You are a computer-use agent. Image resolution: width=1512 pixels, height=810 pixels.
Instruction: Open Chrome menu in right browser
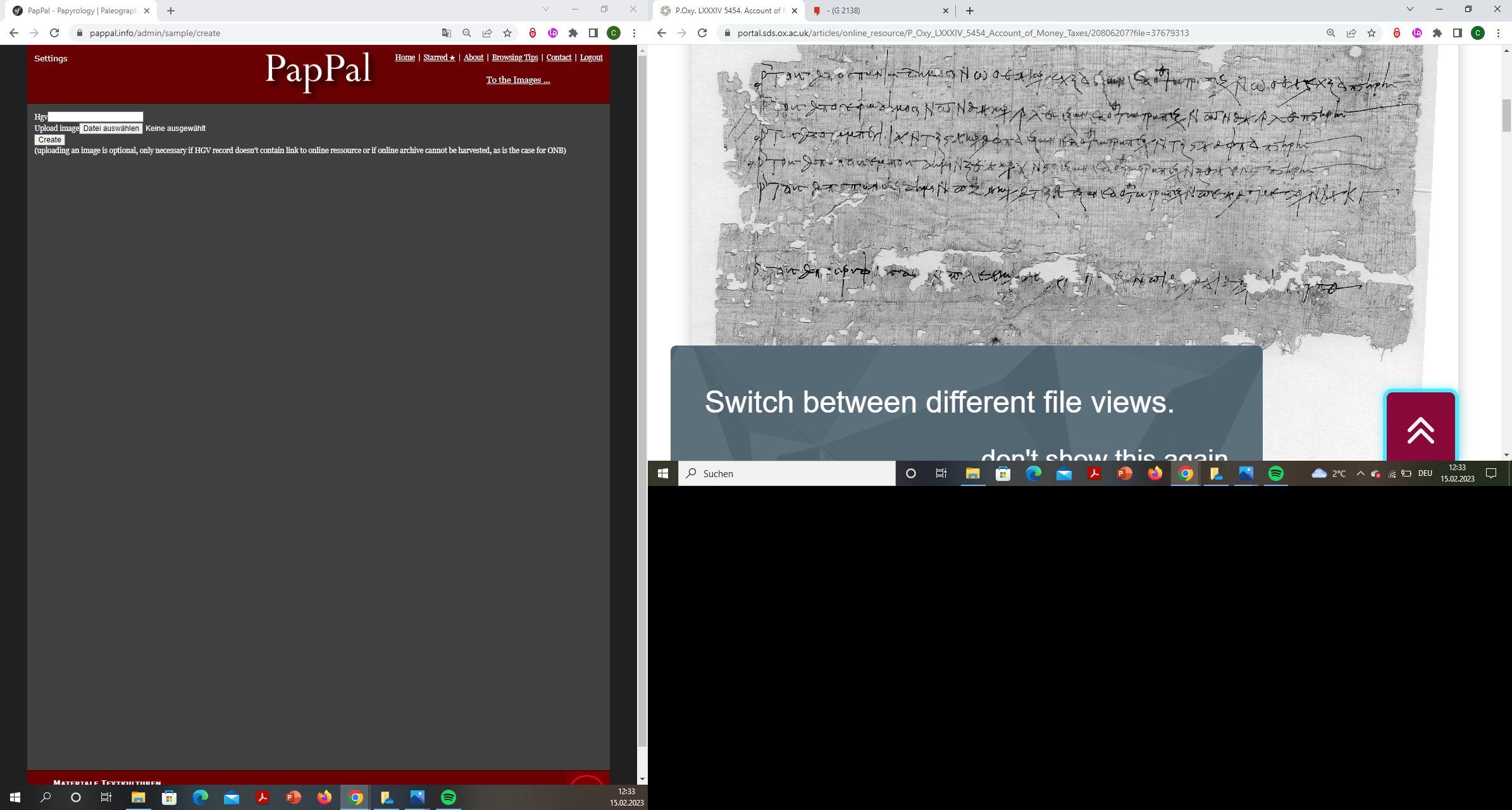[x=1498, y=33]
